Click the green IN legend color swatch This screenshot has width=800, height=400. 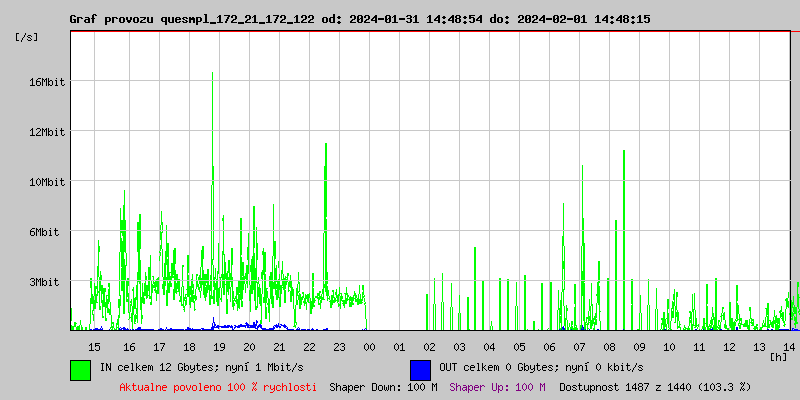pyautogui.click(x=80, y=369)
